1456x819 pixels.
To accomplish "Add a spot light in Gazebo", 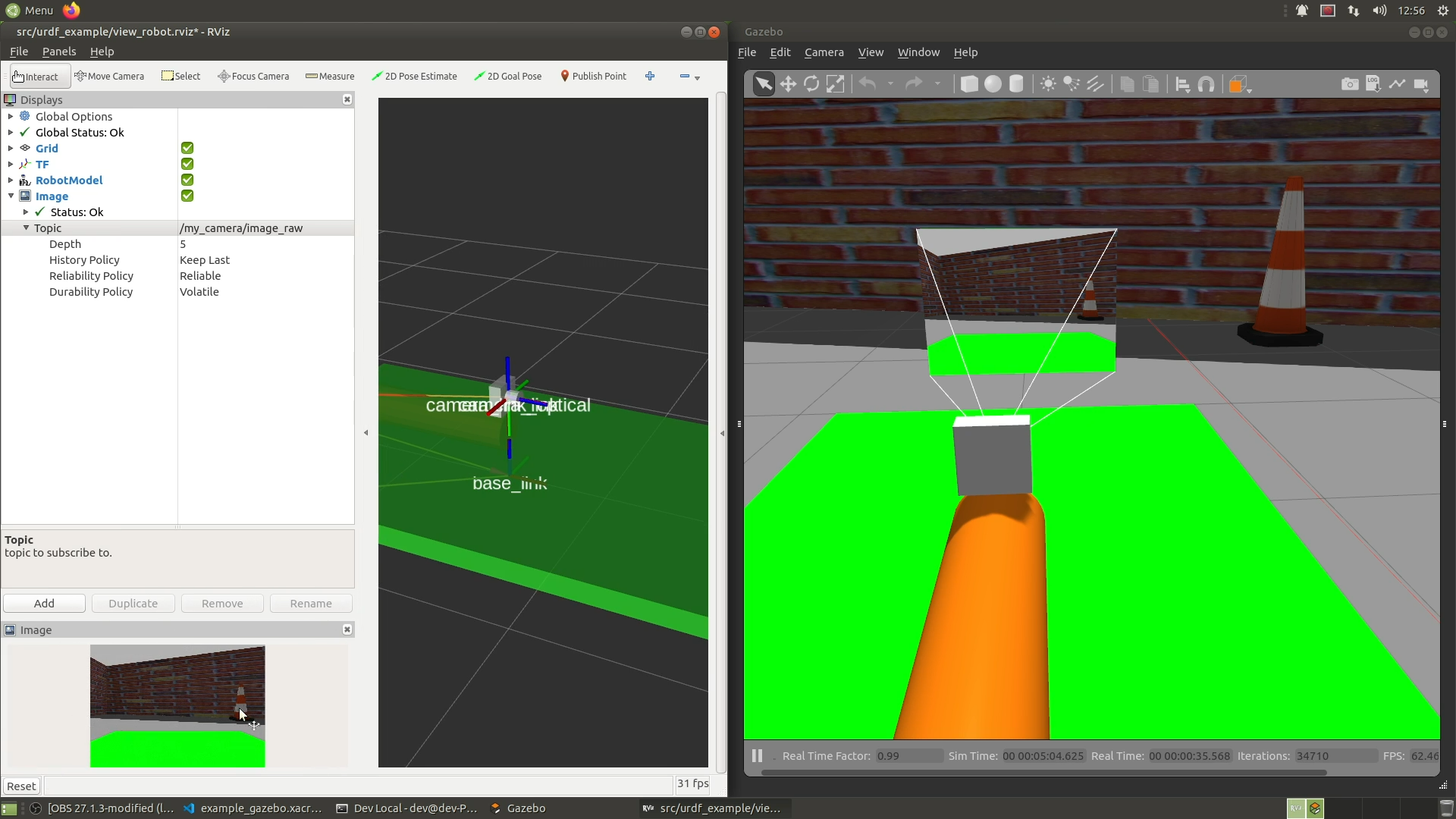I will coord(1072,84).
